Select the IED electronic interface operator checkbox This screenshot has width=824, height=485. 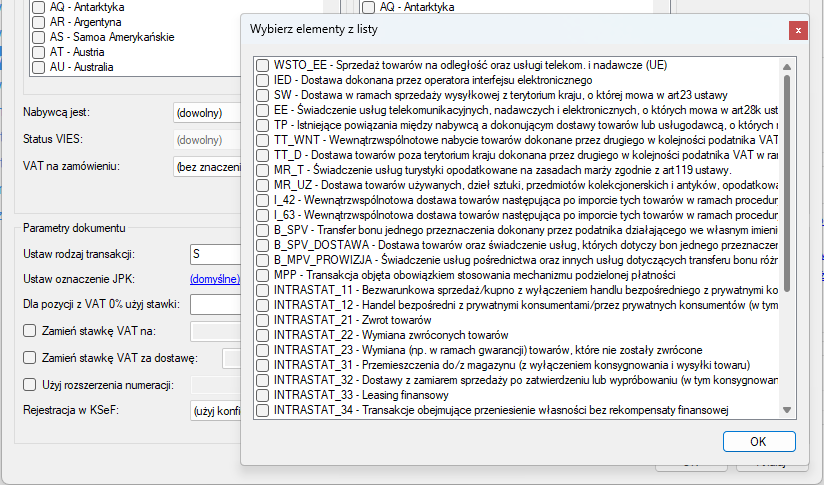[x=262, y=80]
